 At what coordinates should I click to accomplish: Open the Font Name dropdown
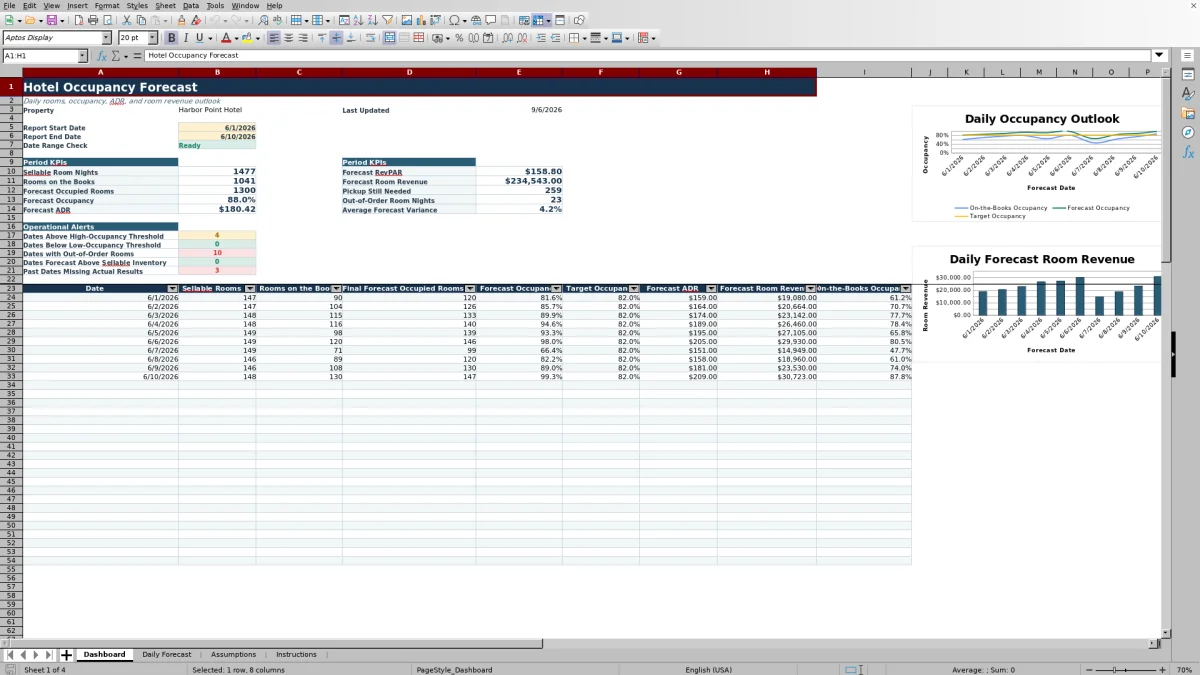pos(106,38)
